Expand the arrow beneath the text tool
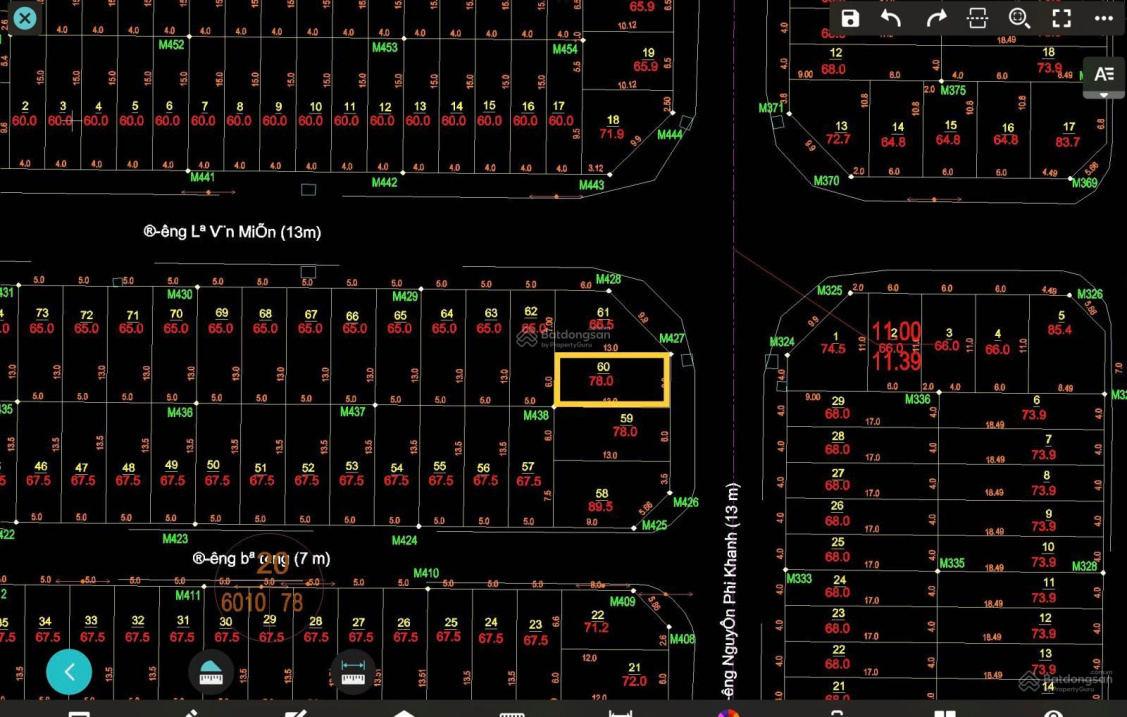Screen dimensions: 1127x717 1104,94
